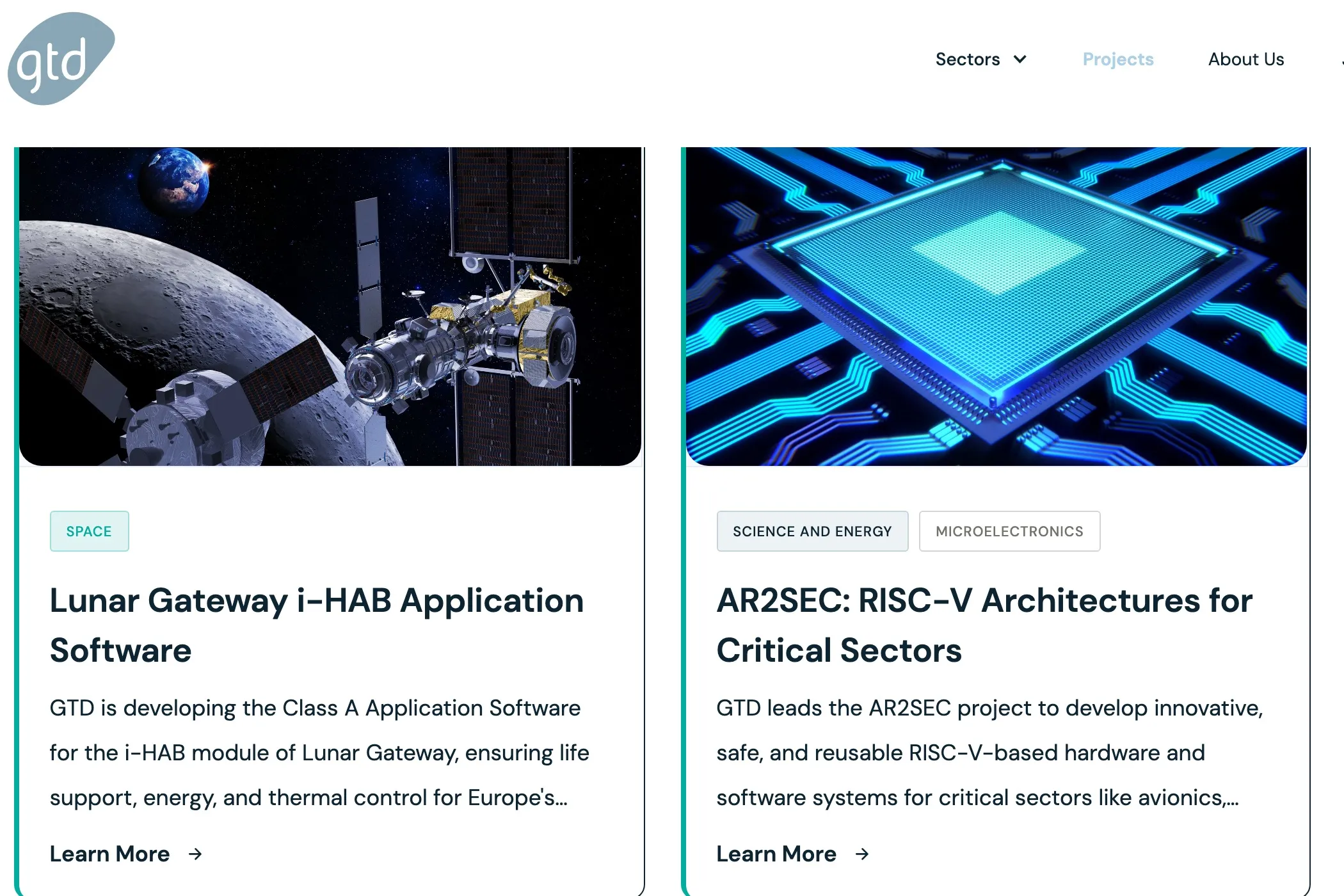Open Lunar Gateway i-HAB Application Software title
This screenshot has width=1344, height=896.
317,625
